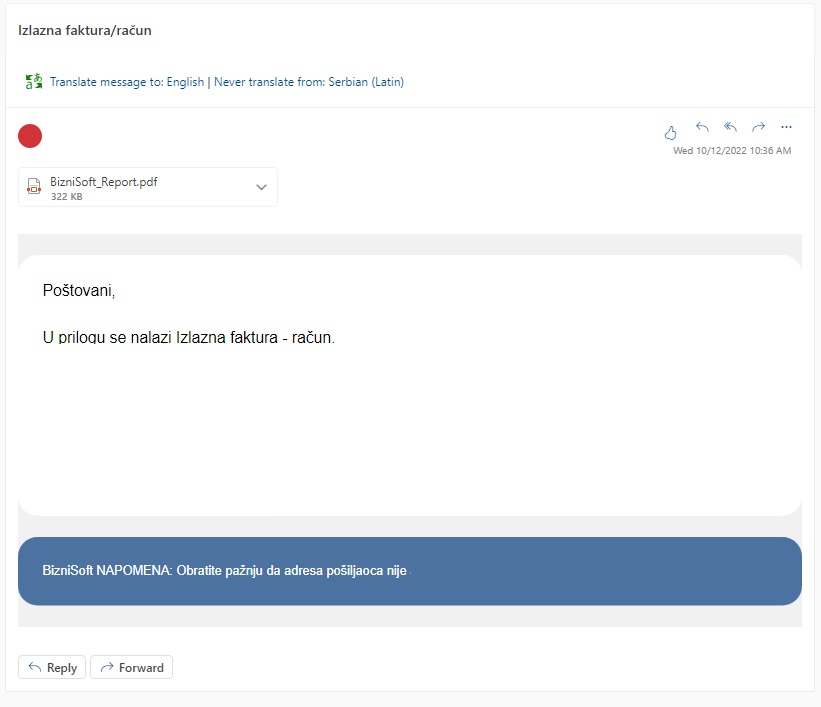The image size is (821, 707).
Task: Click the blue BizniSoft NAPOMENA banner
Action: [x=409, y=571]
